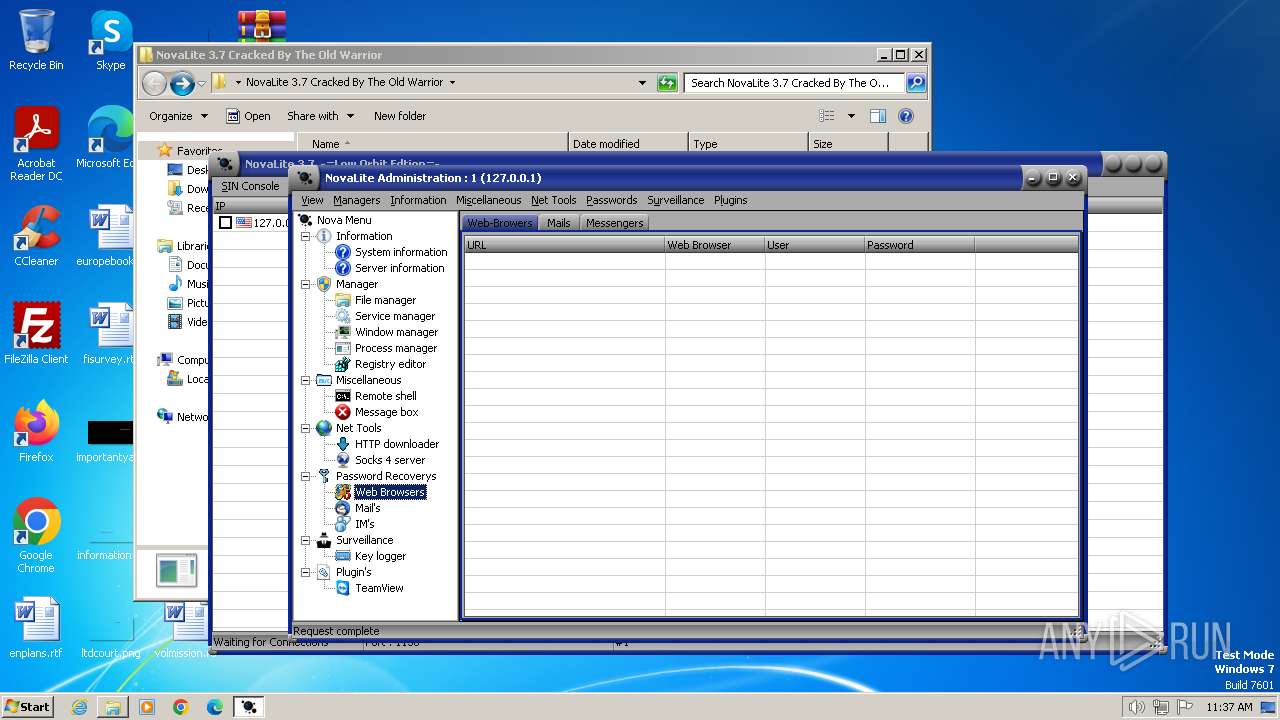Image resolution: width=1280 pixels, height=720 pixels.
Task: Click New folder button in Explorer
Action: click(400, 116)
